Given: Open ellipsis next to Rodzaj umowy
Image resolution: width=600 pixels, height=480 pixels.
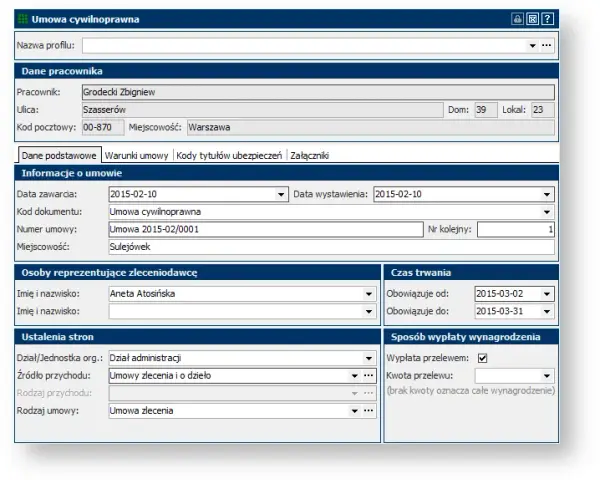Looking at the screenshot, I should pyautogui.click(x=368, y=411).
